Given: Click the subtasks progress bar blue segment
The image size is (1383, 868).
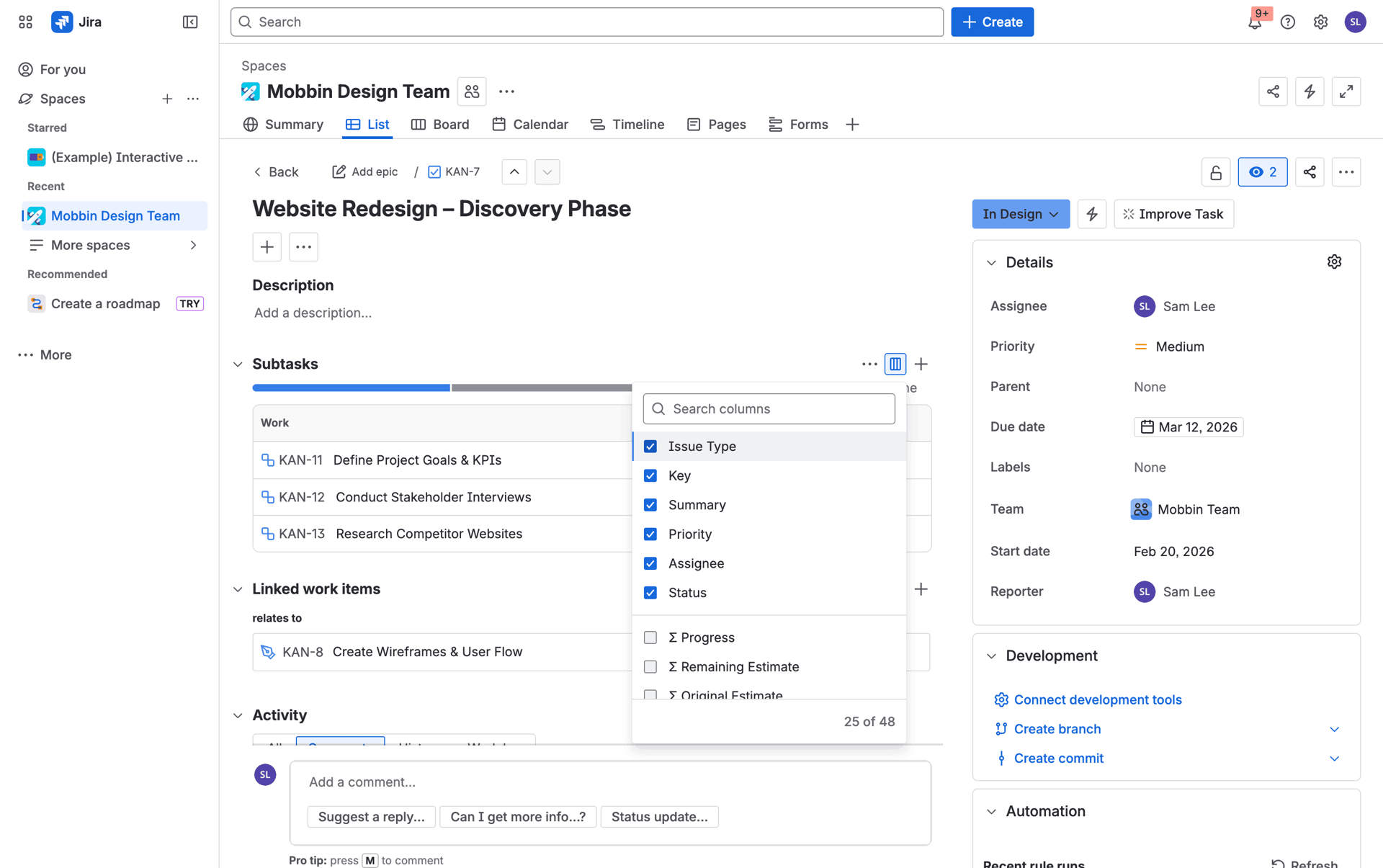Looking at the screenshot, I should coord(351,388).
